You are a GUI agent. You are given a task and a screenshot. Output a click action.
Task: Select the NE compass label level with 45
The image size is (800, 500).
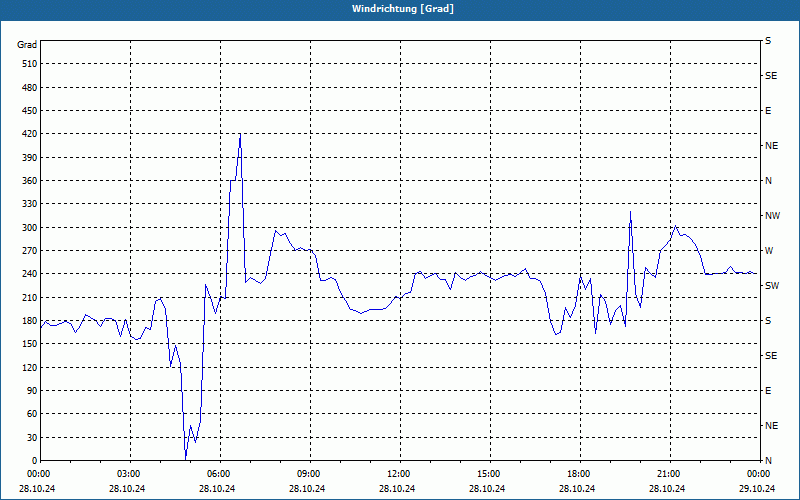[772, 426]
